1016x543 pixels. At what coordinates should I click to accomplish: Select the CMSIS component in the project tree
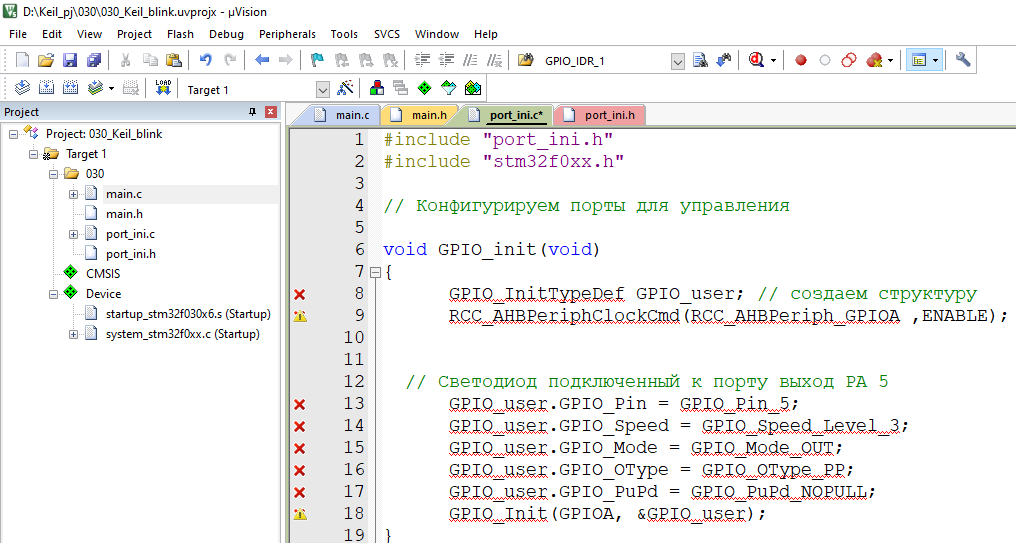click(103, 274)
